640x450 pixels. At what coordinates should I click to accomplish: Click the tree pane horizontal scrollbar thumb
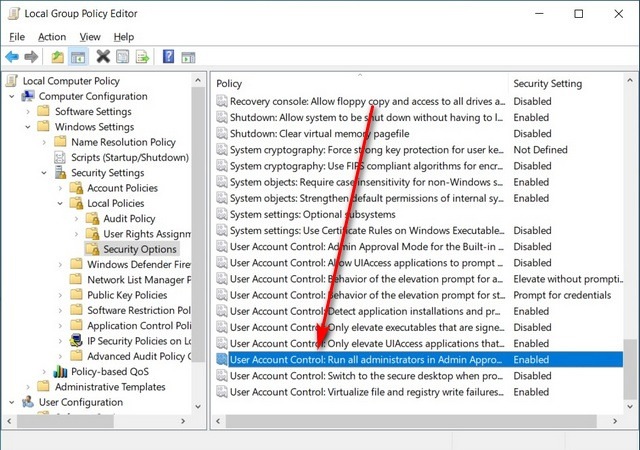65,421
